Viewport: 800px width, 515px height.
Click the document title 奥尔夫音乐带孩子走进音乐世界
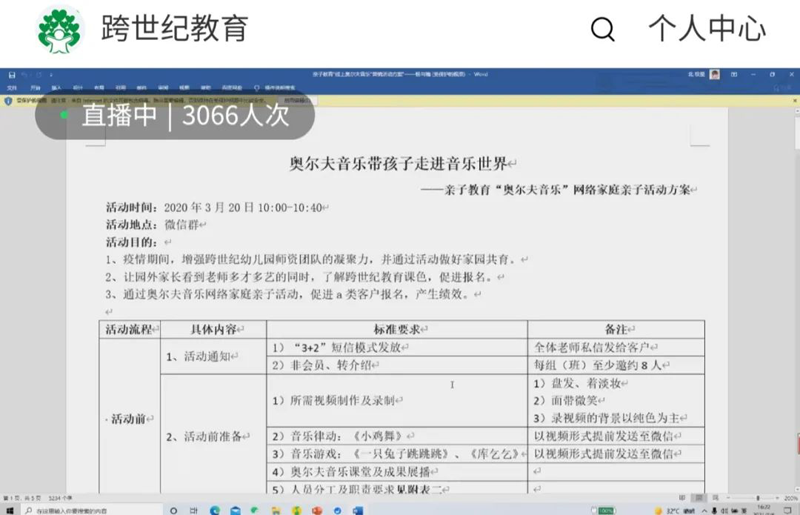coord(398,164)
